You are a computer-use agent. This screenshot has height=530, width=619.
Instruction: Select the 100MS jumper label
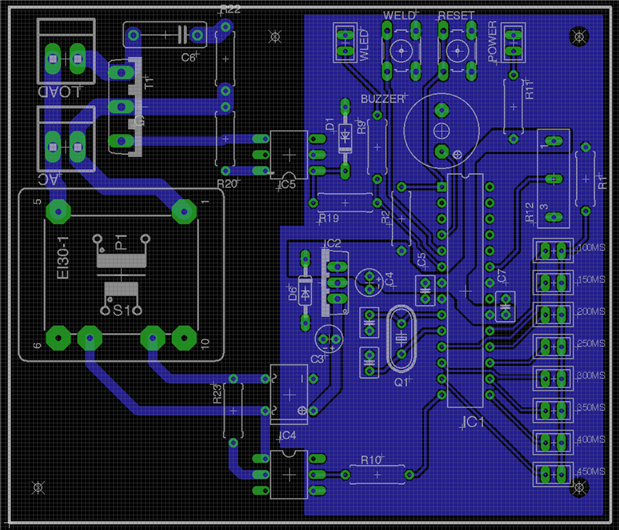pos(591,248)
